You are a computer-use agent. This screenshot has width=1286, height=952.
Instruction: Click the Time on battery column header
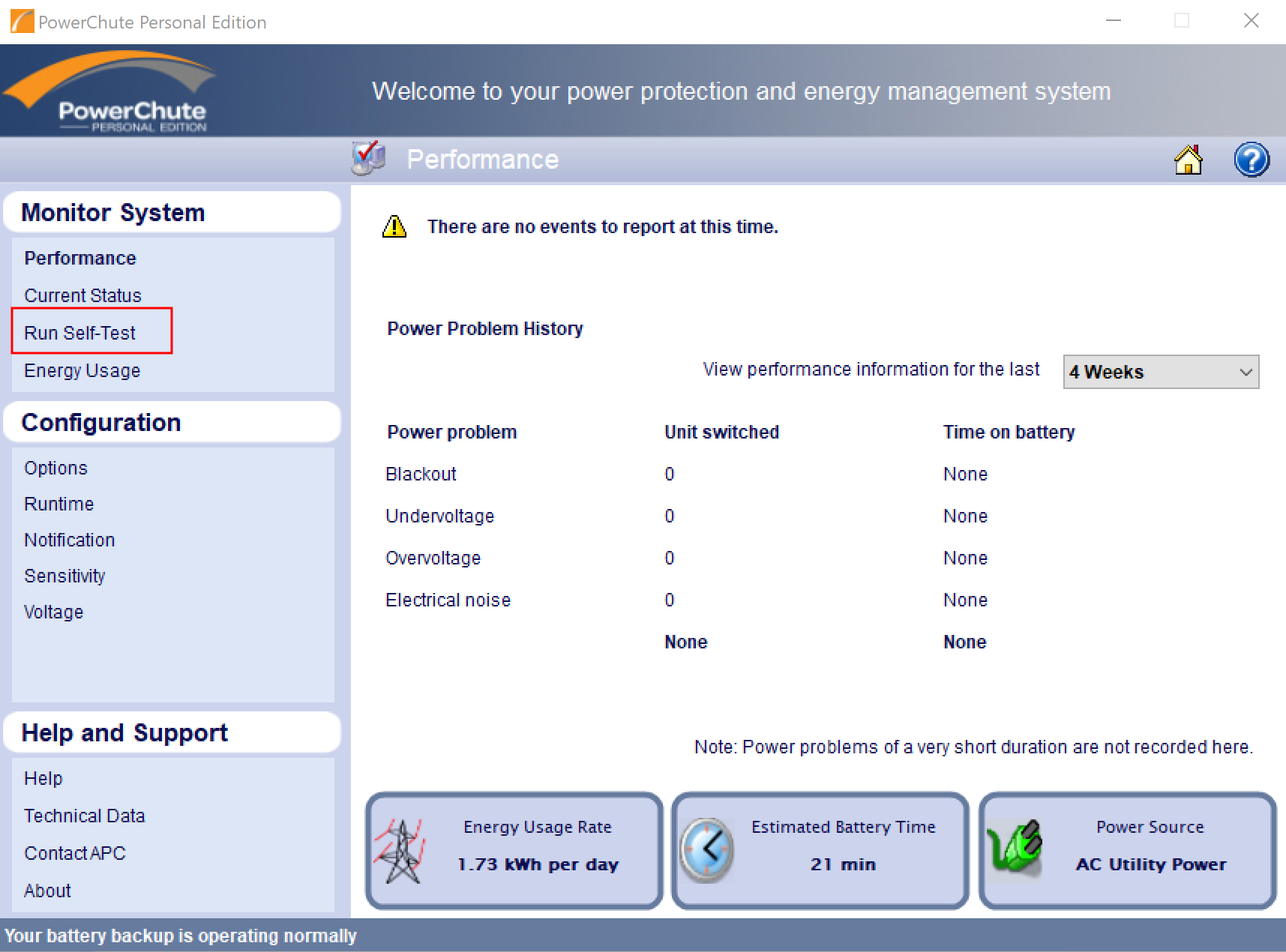pyautogui.click(x=1009, y=432)
